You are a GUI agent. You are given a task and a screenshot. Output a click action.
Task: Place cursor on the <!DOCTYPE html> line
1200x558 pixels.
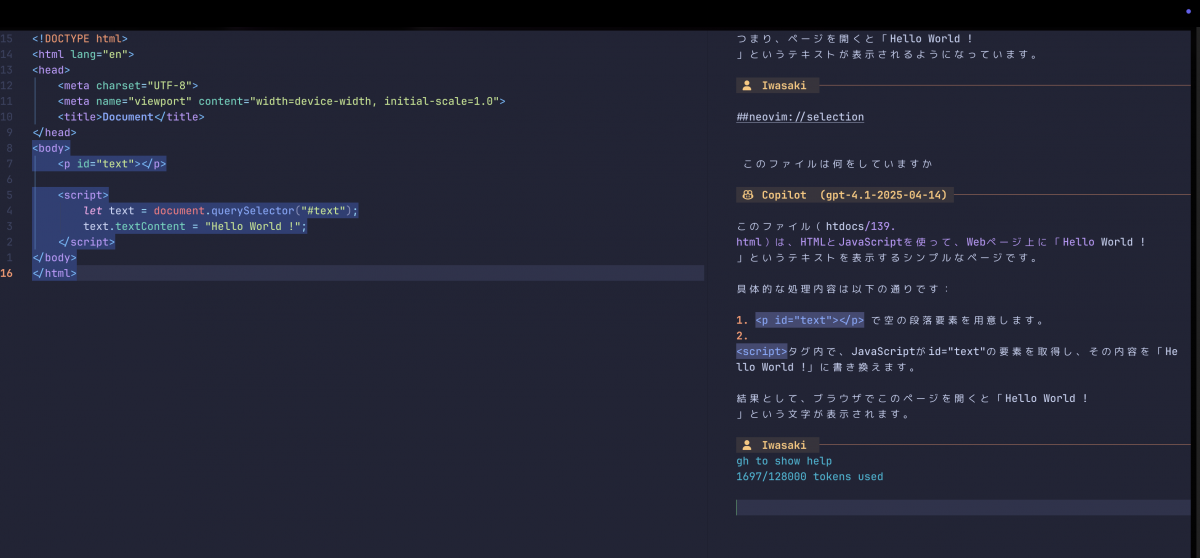tap(79, 39)
